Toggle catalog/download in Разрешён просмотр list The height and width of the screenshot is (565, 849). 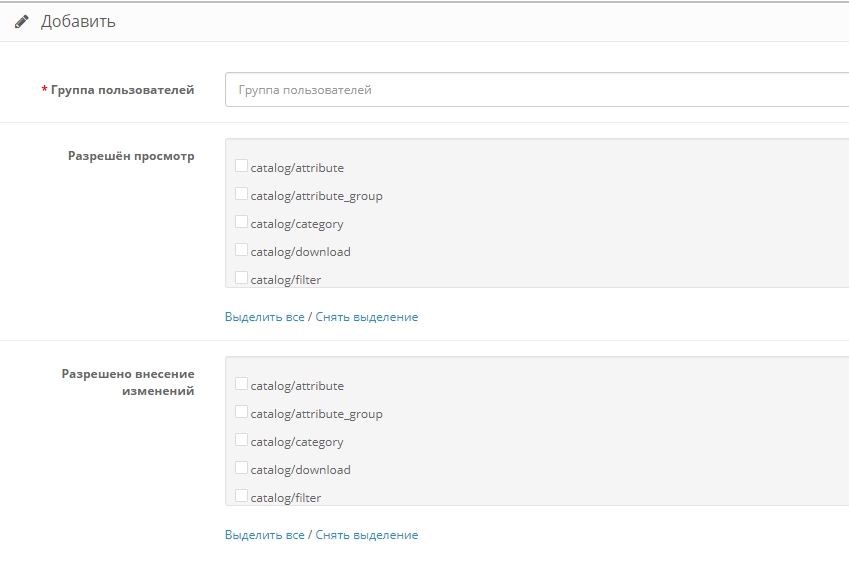point(241,250)
